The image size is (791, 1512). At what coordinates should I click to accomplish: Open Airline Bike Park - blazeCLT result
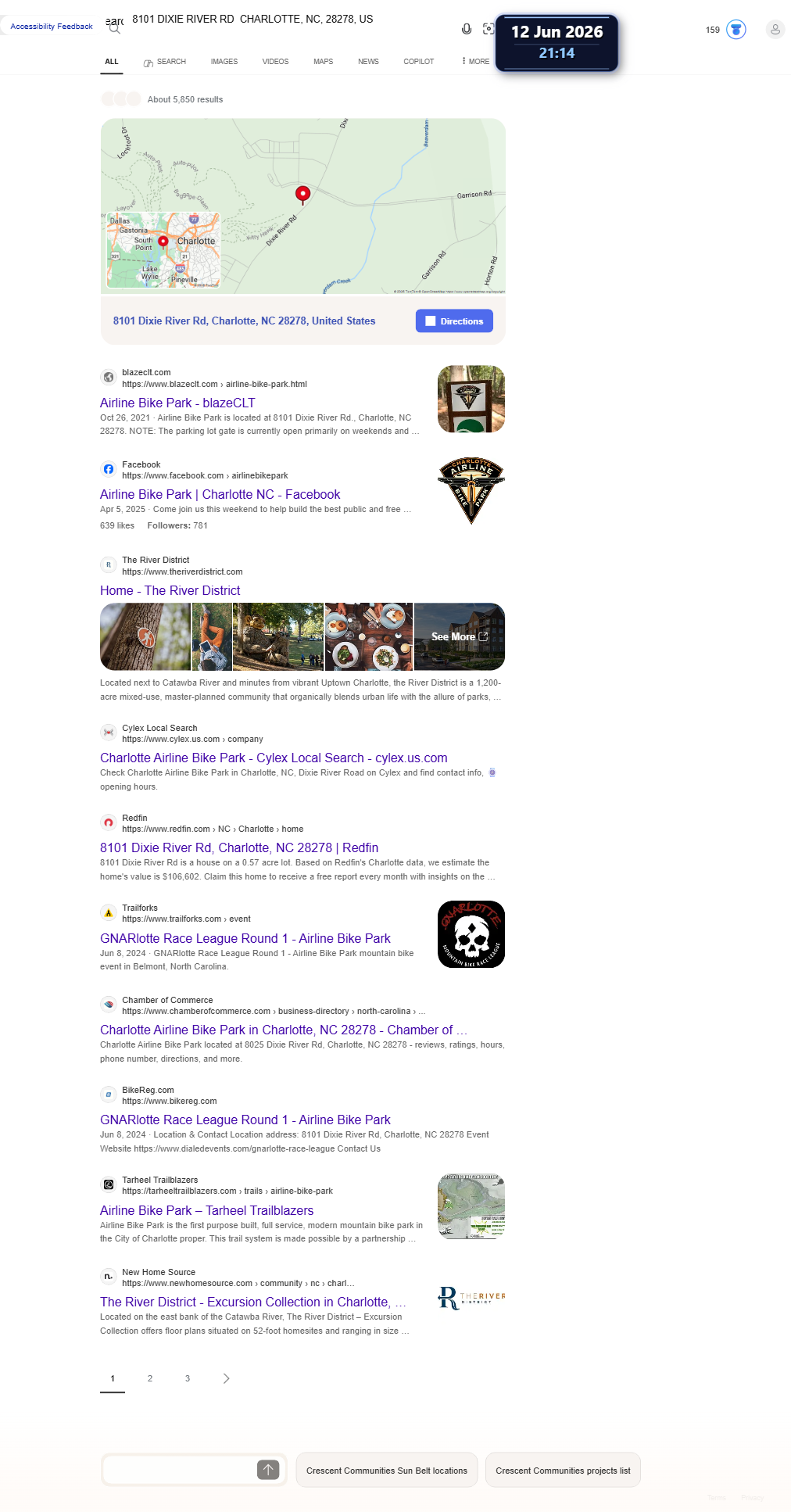coord(177,403)
